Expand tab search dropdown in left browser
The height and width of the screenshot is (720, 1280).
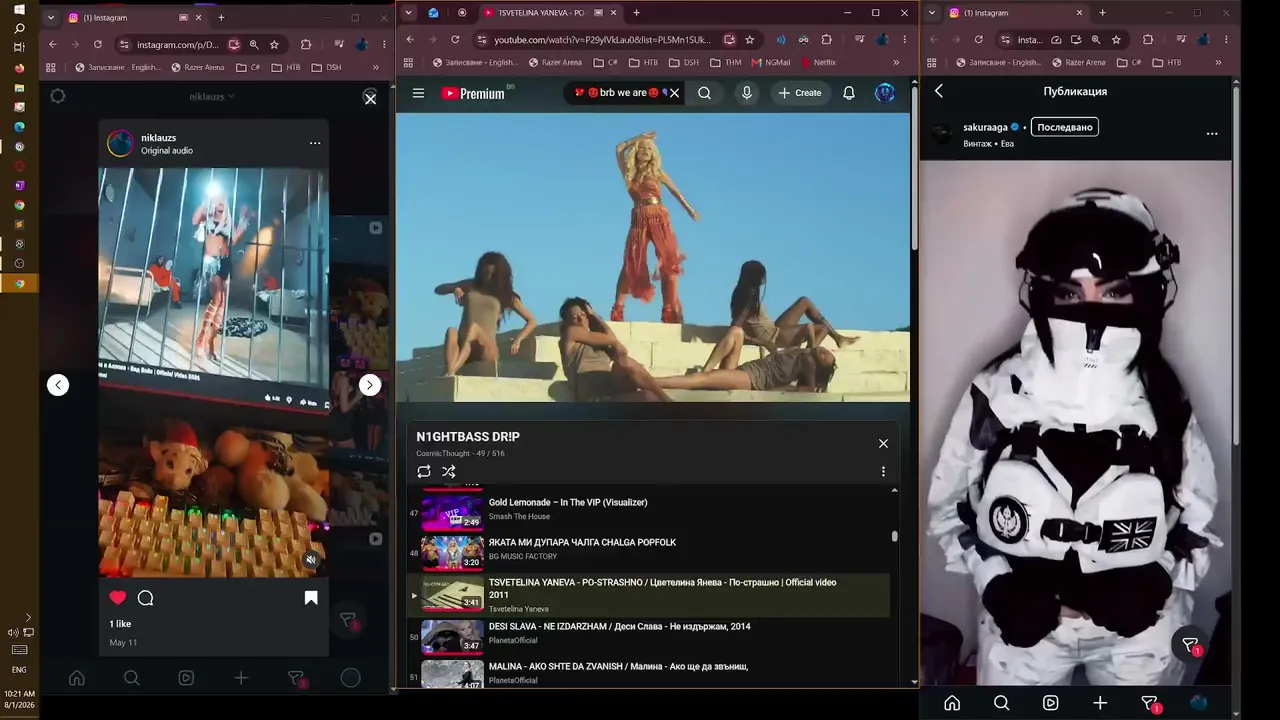(50, 18)
